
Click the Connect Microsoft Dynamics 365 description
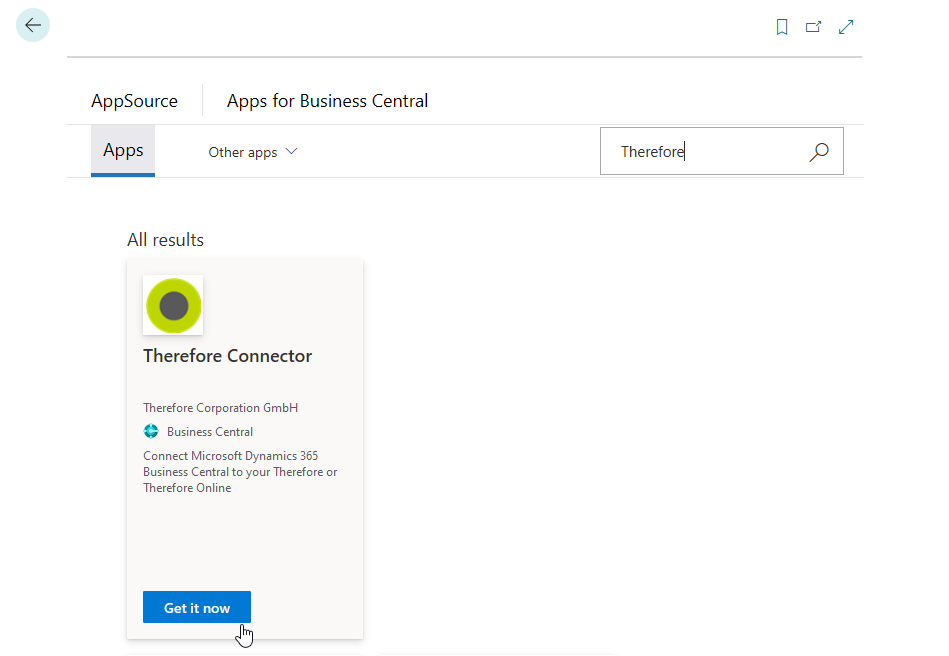coord(240,472)
